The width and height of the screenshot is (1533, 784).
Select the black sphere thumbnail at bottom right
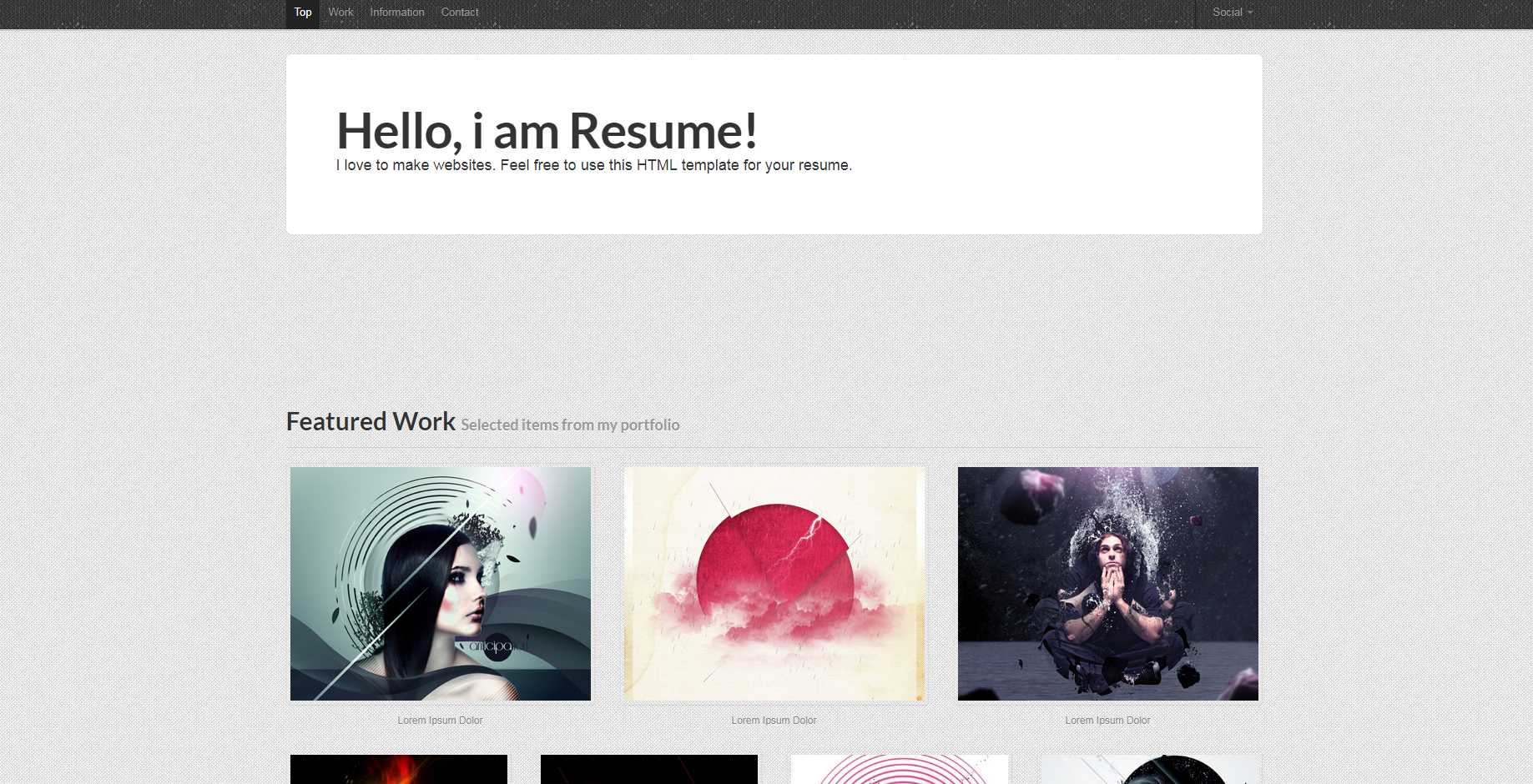pyautogui.click(x=1150, y=770)
